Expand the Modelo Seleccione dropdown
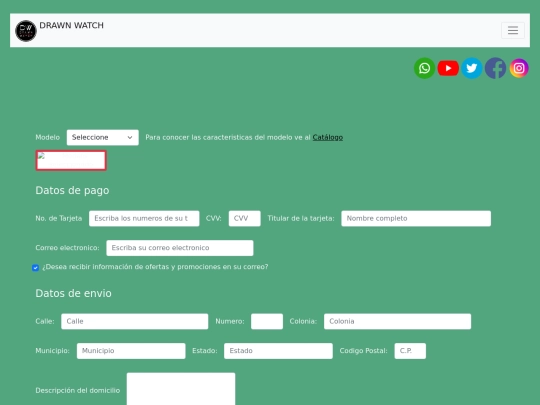 click(103, 137)
